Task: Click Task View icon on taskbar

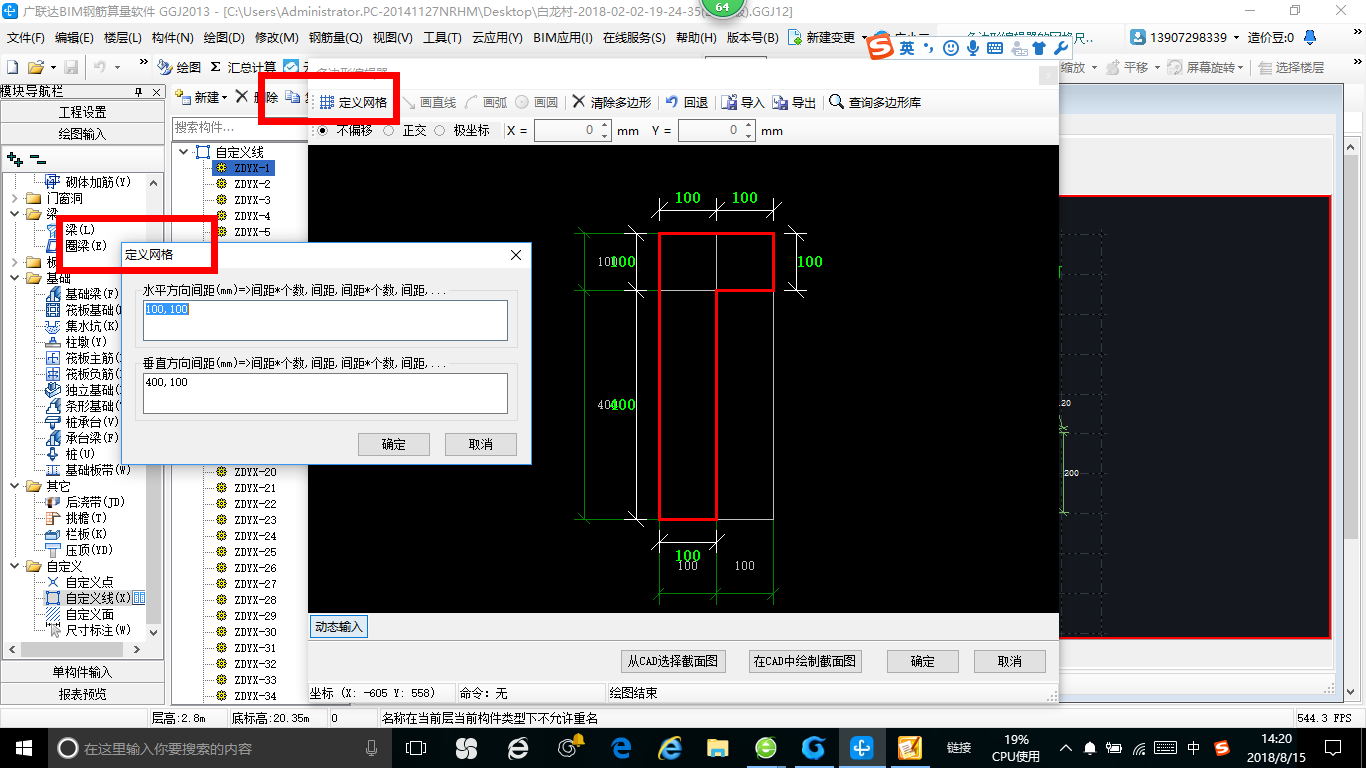Action: click(416, 747)
